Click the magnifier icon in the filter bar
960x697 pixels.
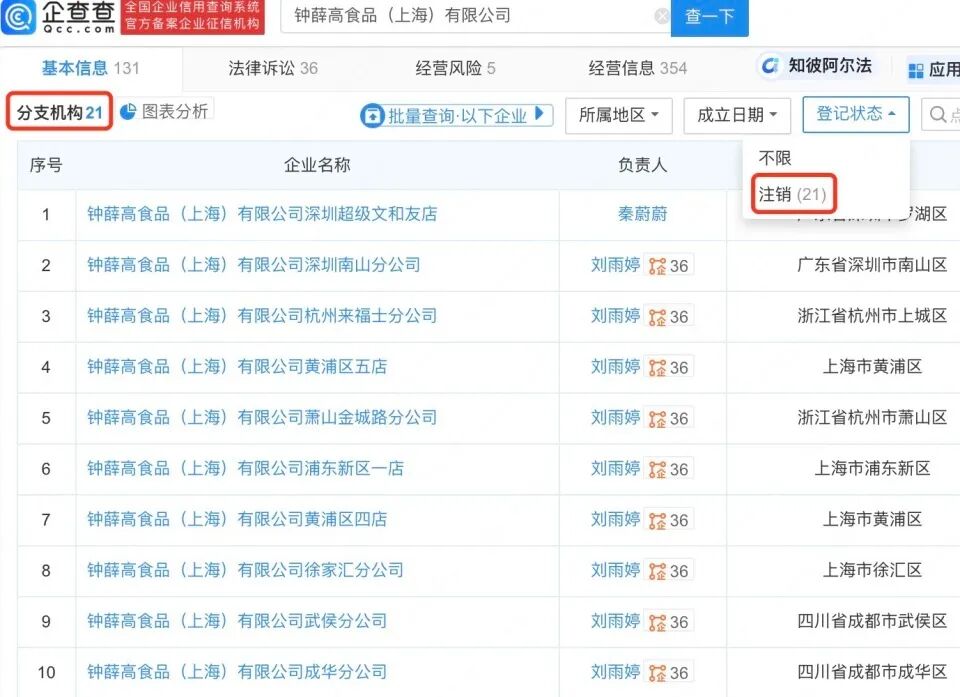937,114
